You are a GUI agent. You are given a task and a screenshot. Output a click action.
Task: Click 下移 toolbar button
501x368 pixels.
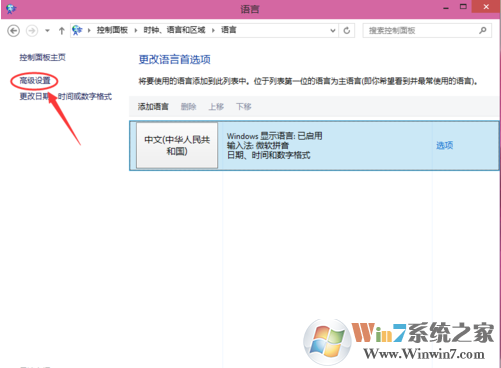244,107
